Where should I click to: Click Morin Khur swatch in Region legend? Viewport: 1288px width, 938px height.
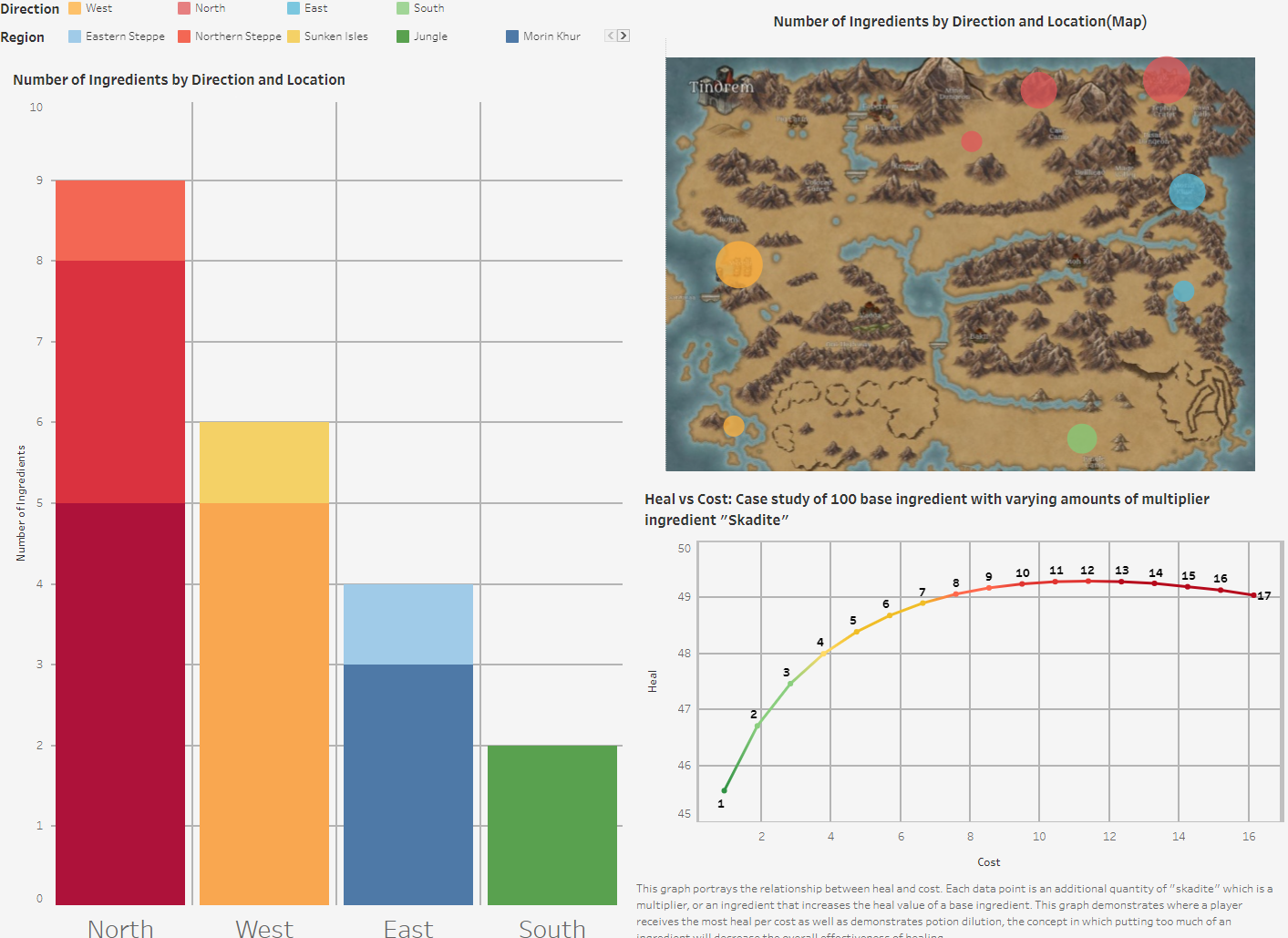coord(512,36)
